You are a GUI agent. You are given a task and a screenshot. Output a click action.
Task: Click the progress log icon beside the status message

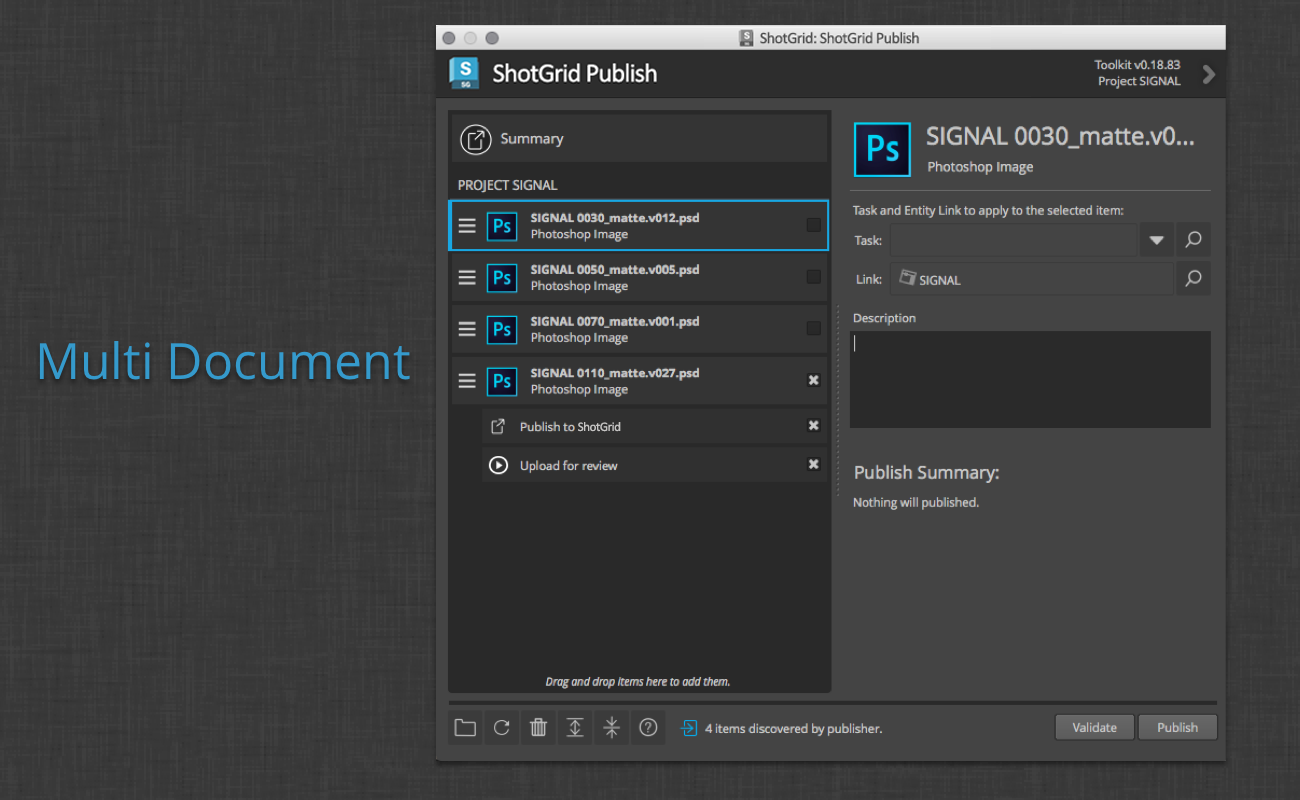coord(689,728)
